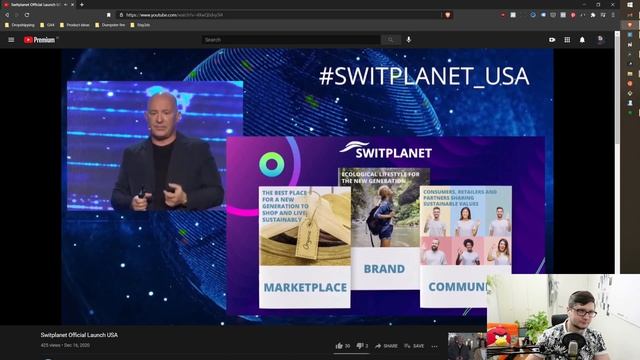Open the Create video camera icon
Viewport: 640px width, 360px height.
(552, 40)
